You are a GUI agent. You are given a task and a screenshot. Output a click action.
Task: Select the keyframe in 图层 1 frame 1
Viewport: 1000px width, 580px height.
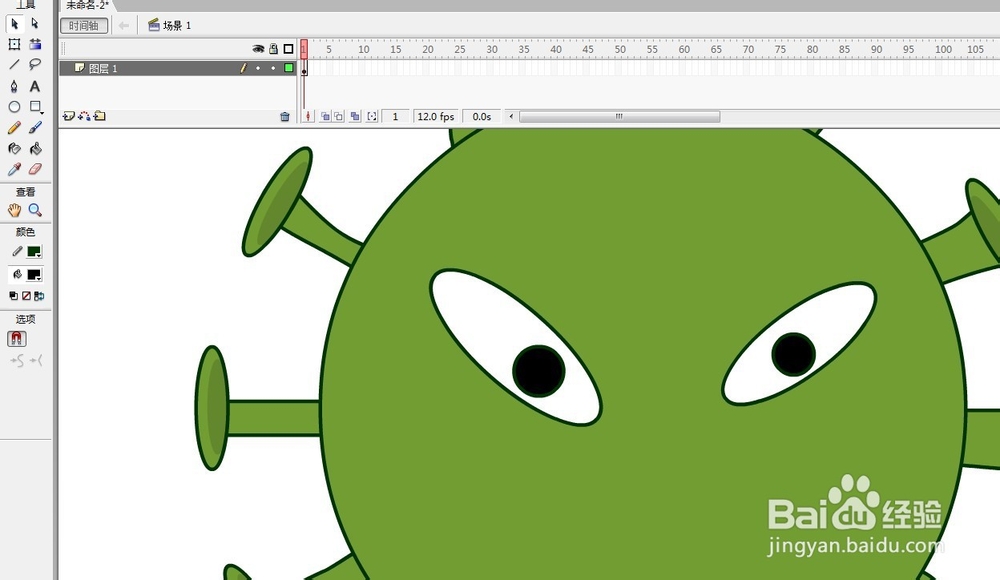[304, 68]
